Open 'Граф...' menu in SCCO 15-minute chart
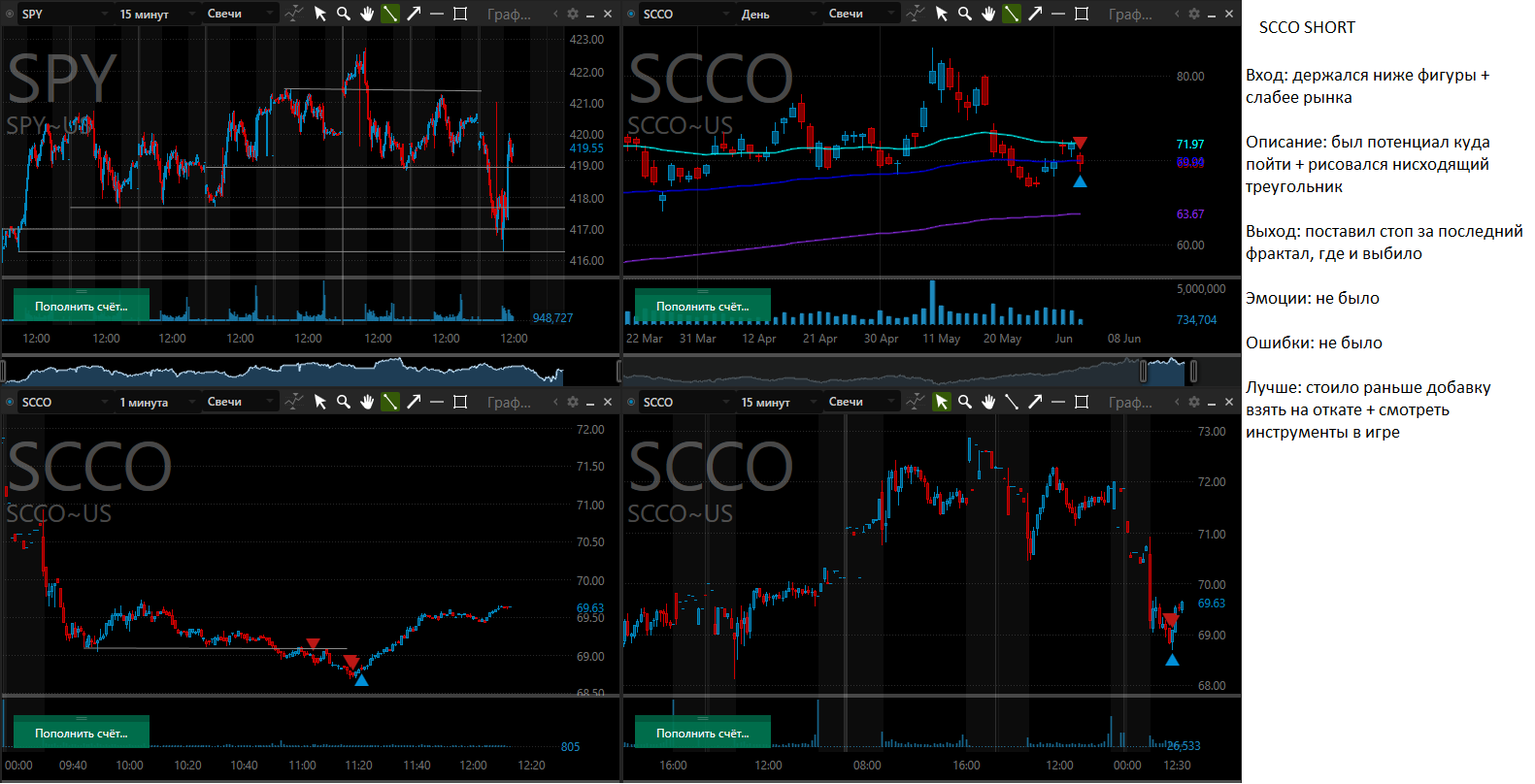The image size is (1535, 784). [x=1130, y=403]
